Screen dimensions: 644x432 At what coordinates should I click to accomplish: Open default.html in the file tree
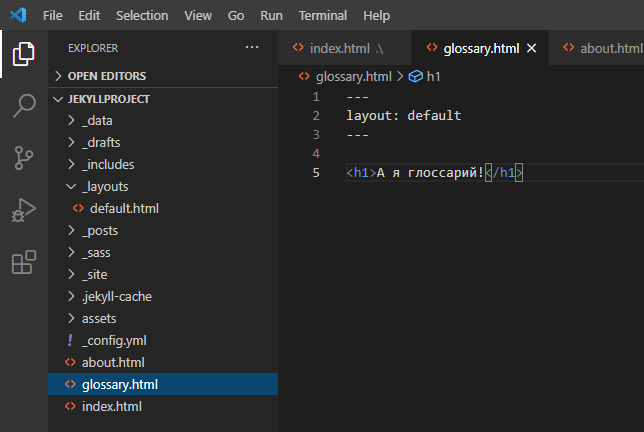[x=124, y=208]
